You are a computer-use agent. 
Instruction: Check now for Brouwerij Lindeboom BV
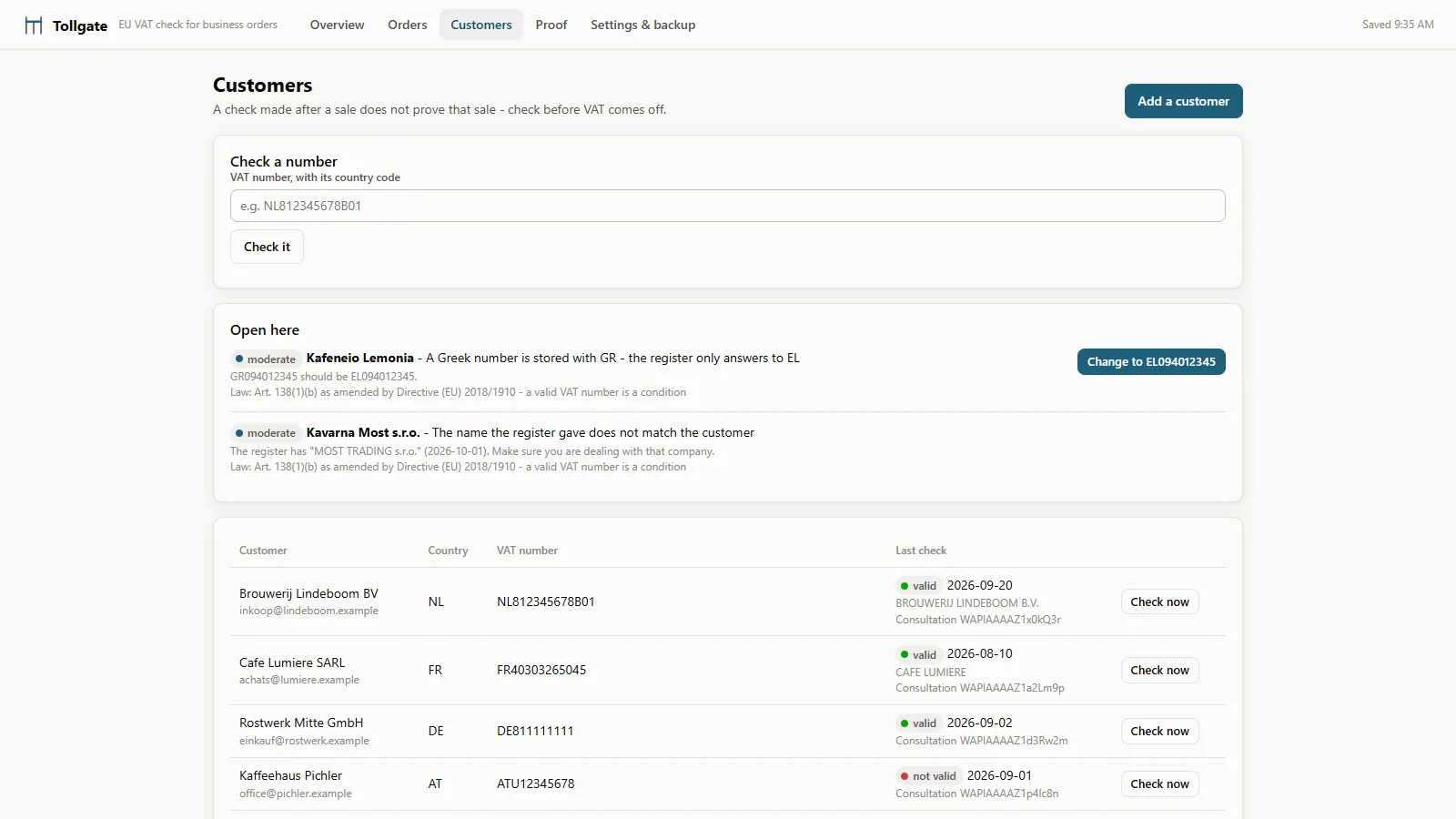(x=1160, y=602)
